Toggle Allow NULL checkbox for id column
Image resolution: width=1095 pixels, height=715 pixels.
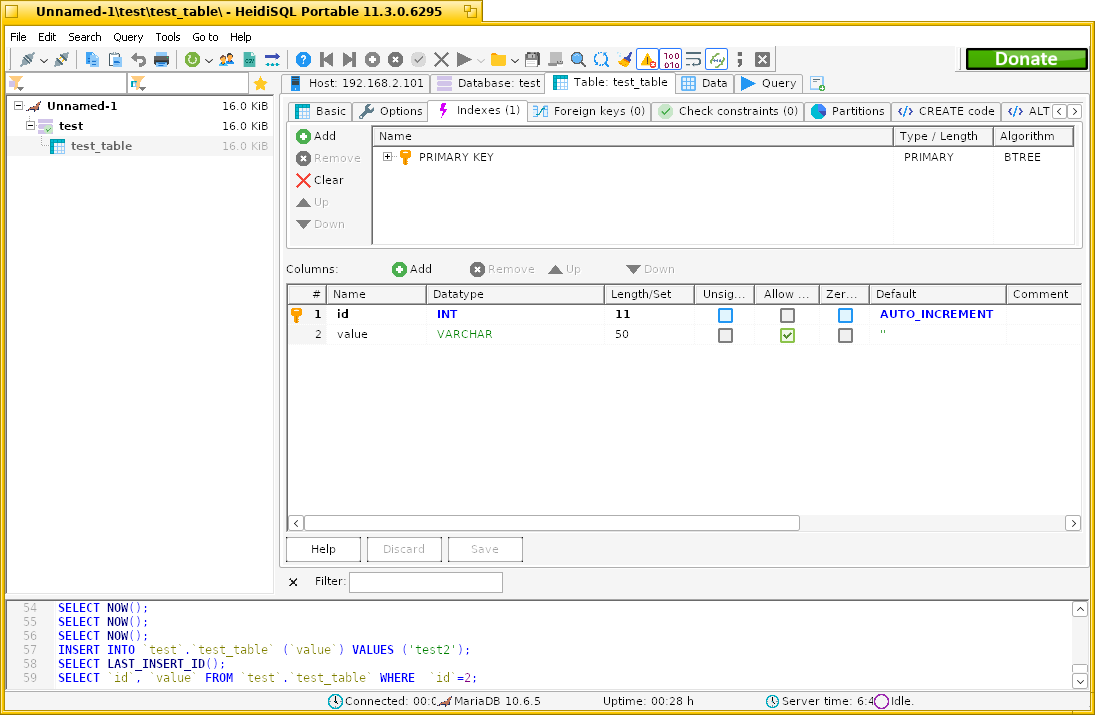click(788, 315)
